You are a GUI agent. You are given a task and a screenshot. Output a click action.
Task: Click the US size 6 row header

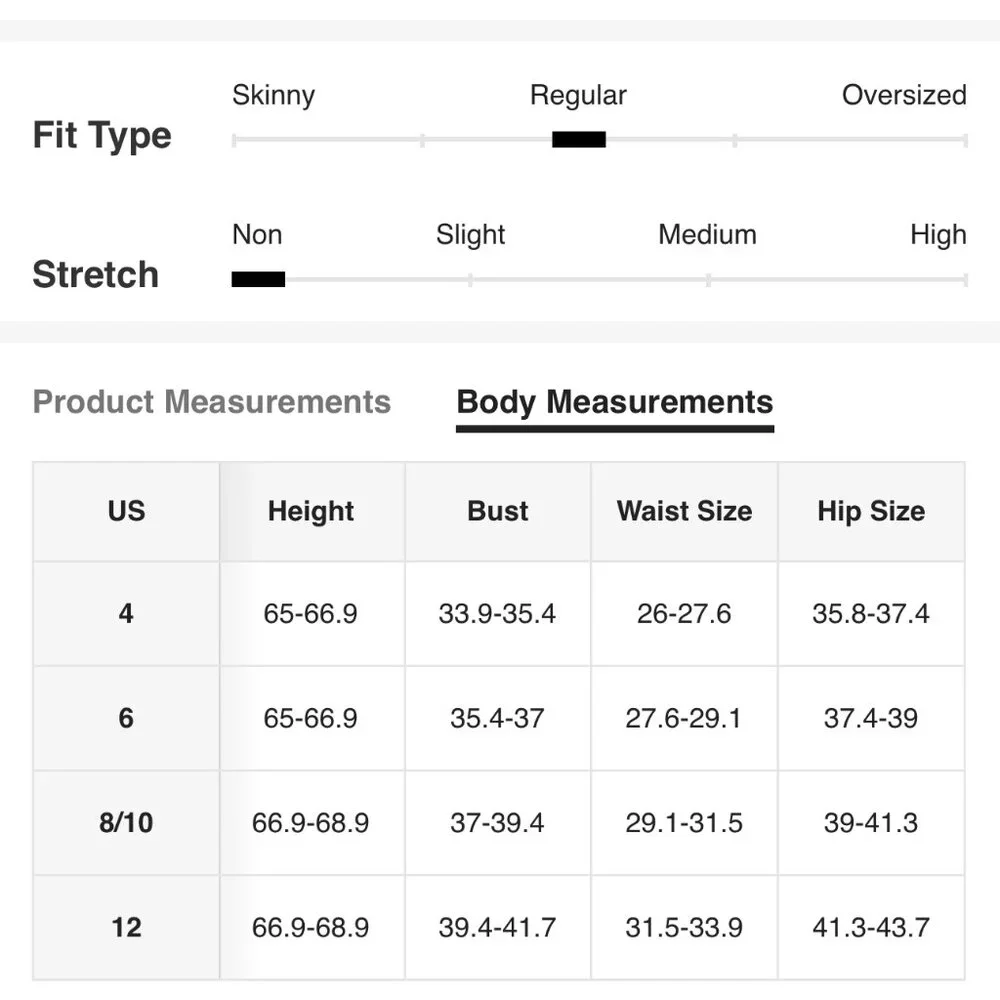[126, 718]
